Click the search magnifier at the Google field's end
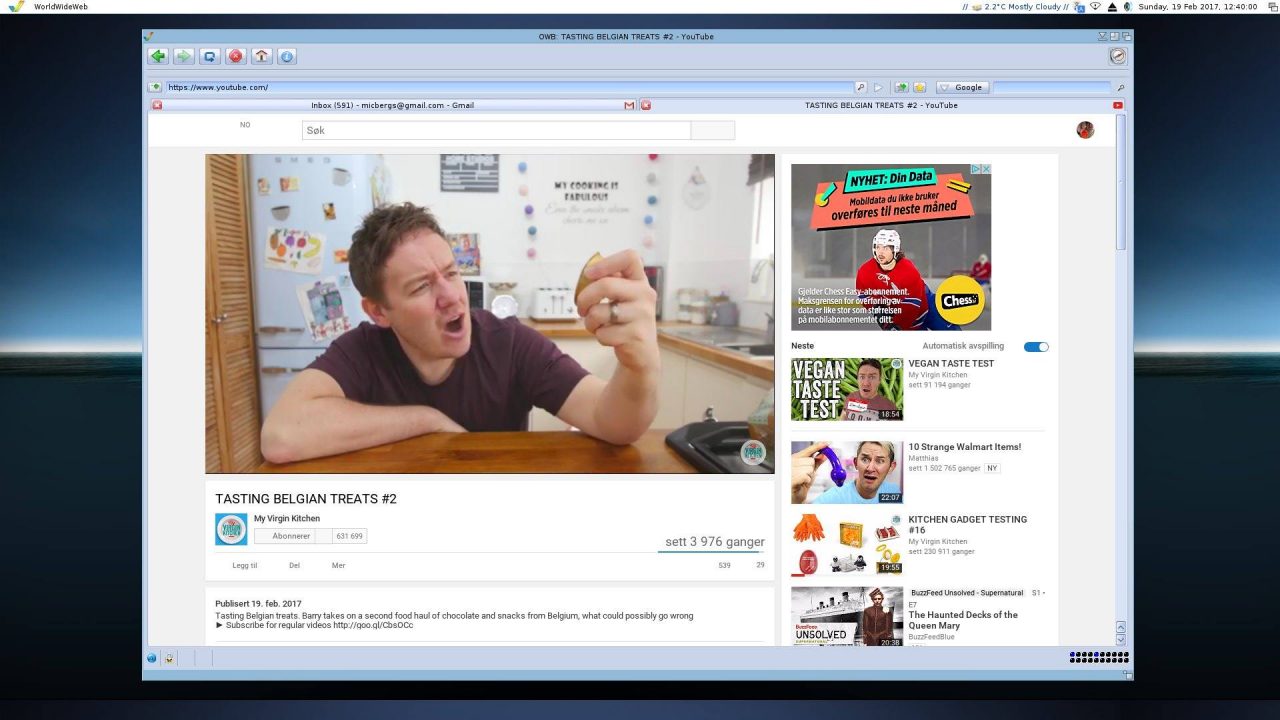 [x=1120, y=87]
